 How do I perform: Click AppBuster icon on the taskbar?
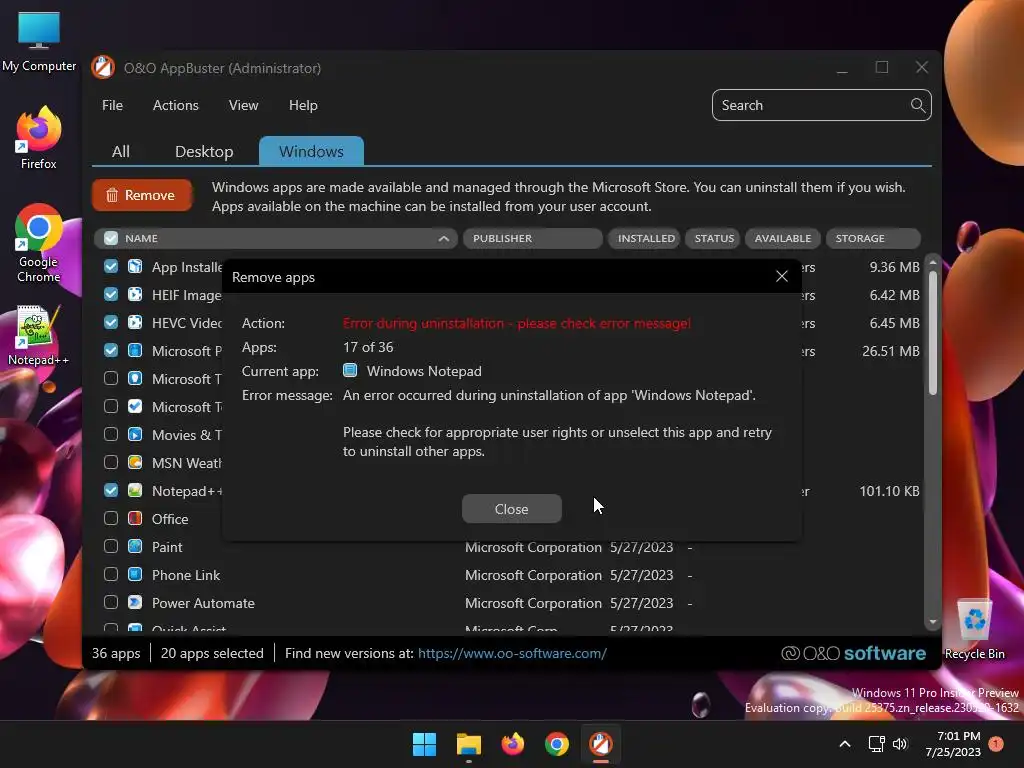(x=601, y=744)
